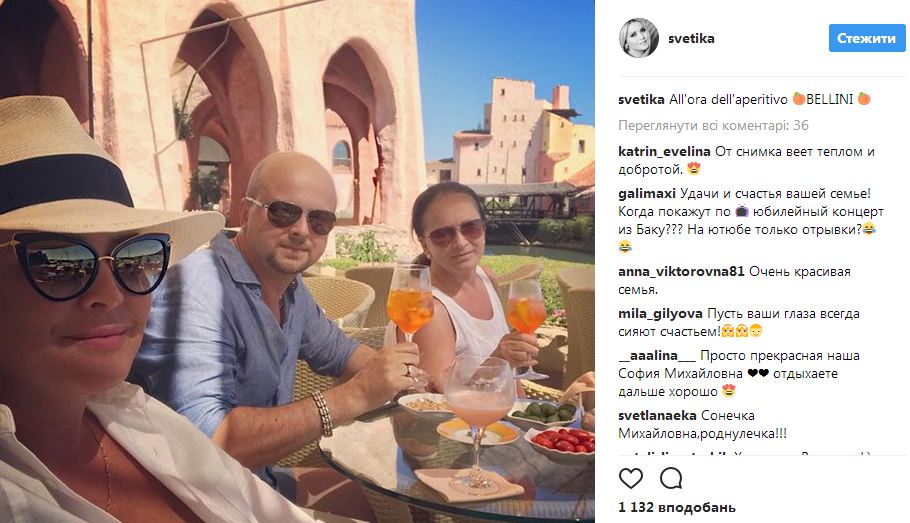Click the main post photo

coord(297,261)
